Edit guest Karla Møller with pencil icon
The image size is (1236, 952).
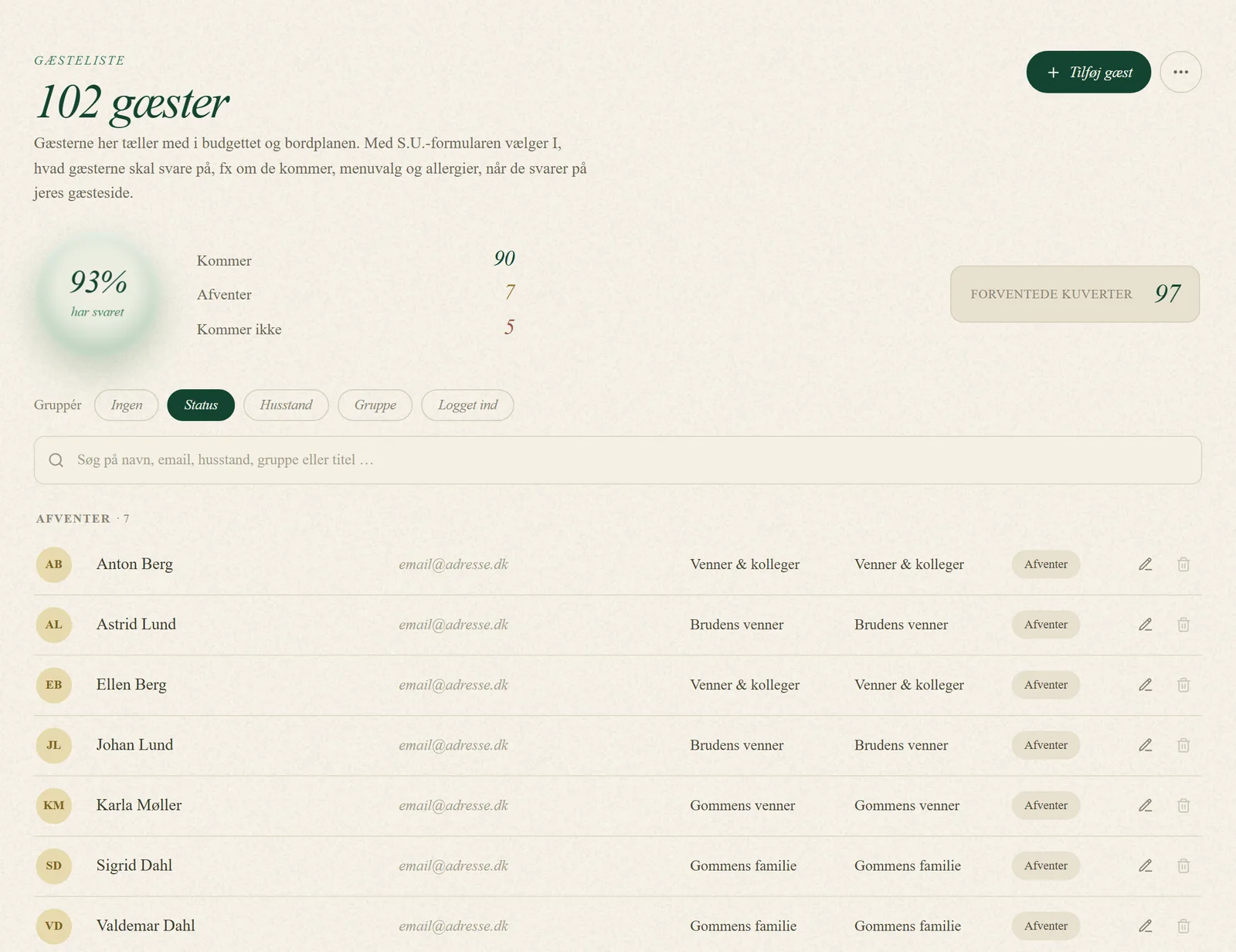1146,805
